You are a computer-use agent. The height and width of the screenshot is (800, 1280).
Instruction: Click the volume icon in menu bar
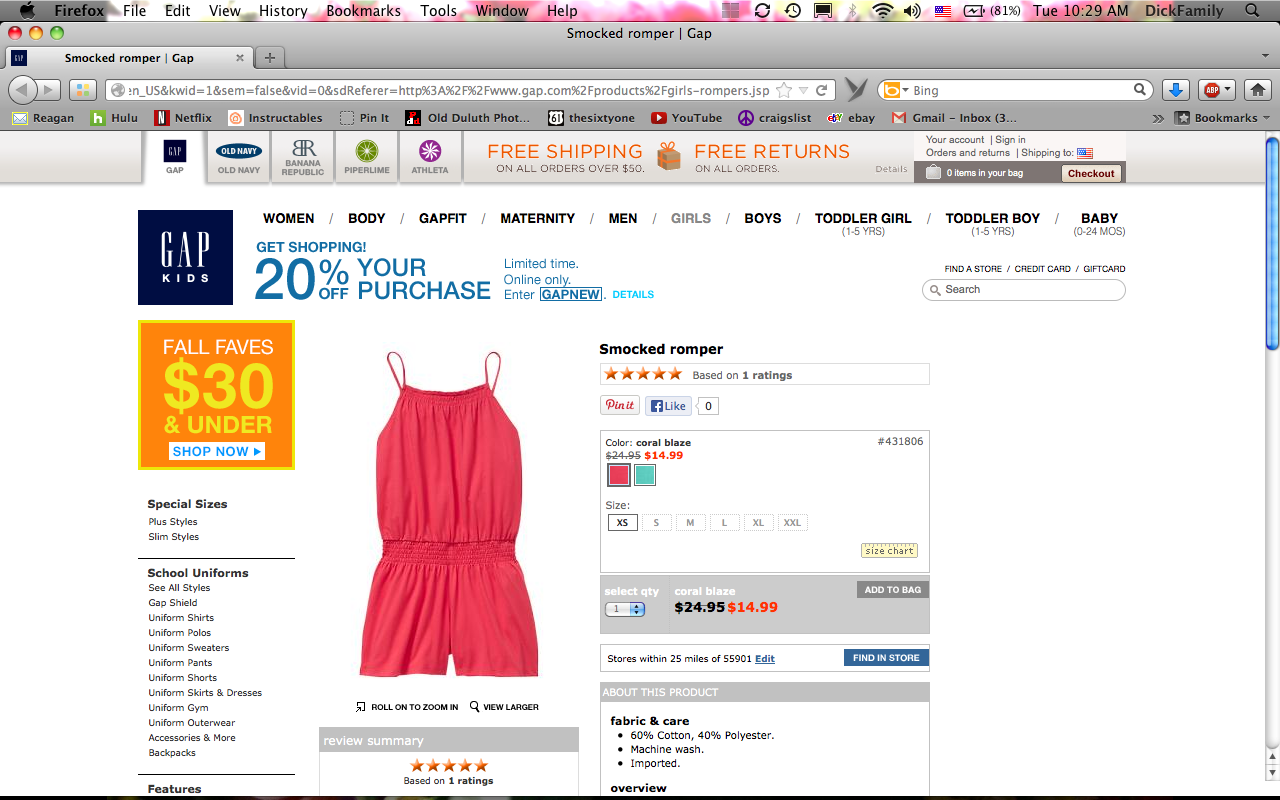pos(911,11)
